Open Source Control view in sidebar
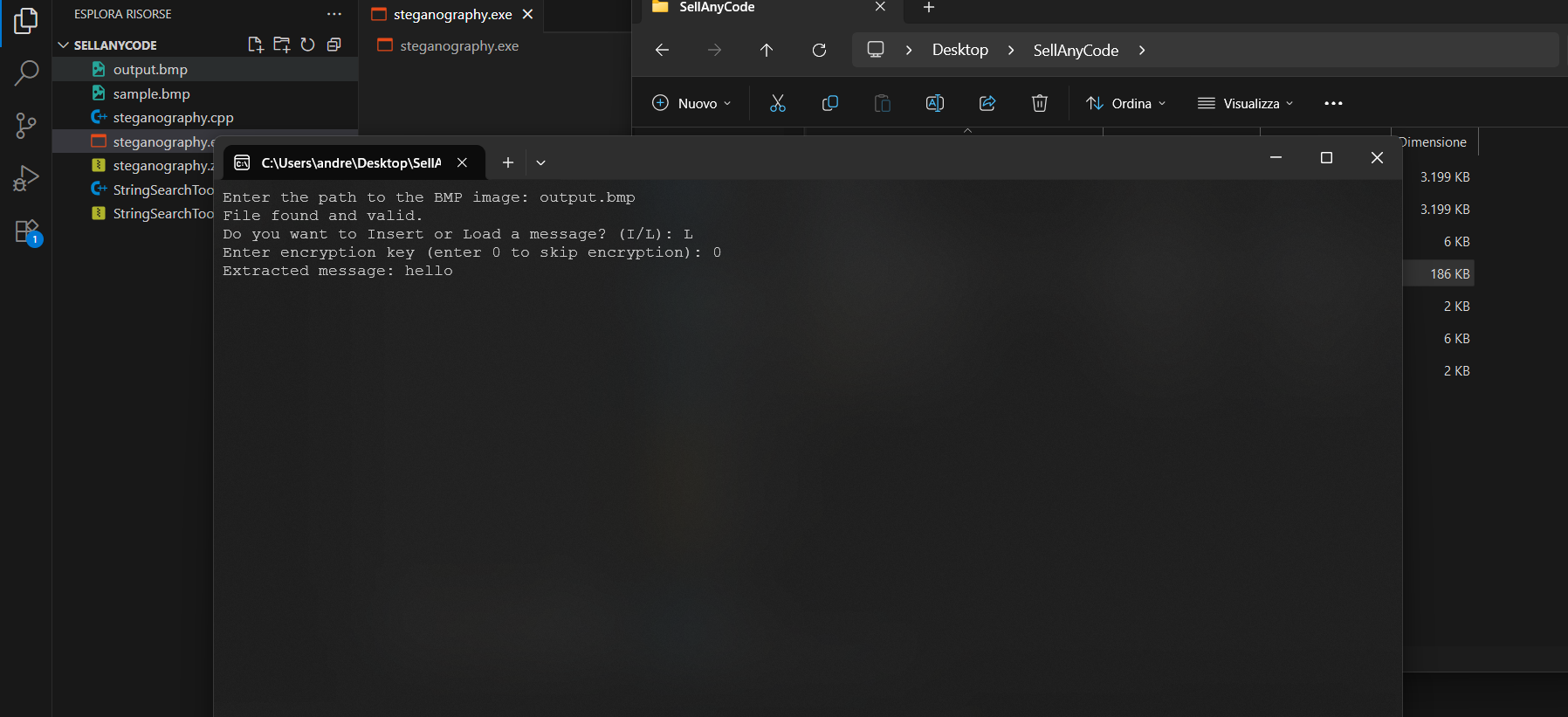Image resolution: width=1568 pixels, height=717 pixels. (26, 126)
